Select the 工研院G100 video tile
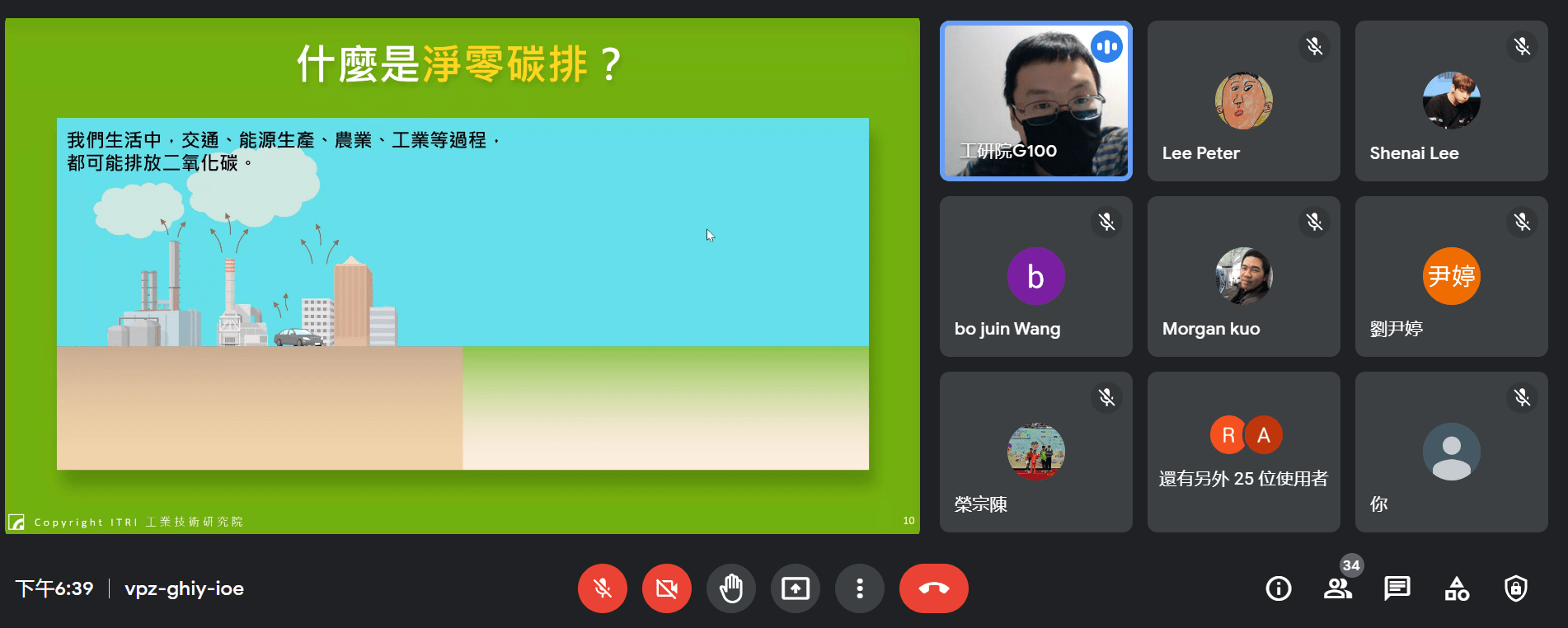 1036,101
